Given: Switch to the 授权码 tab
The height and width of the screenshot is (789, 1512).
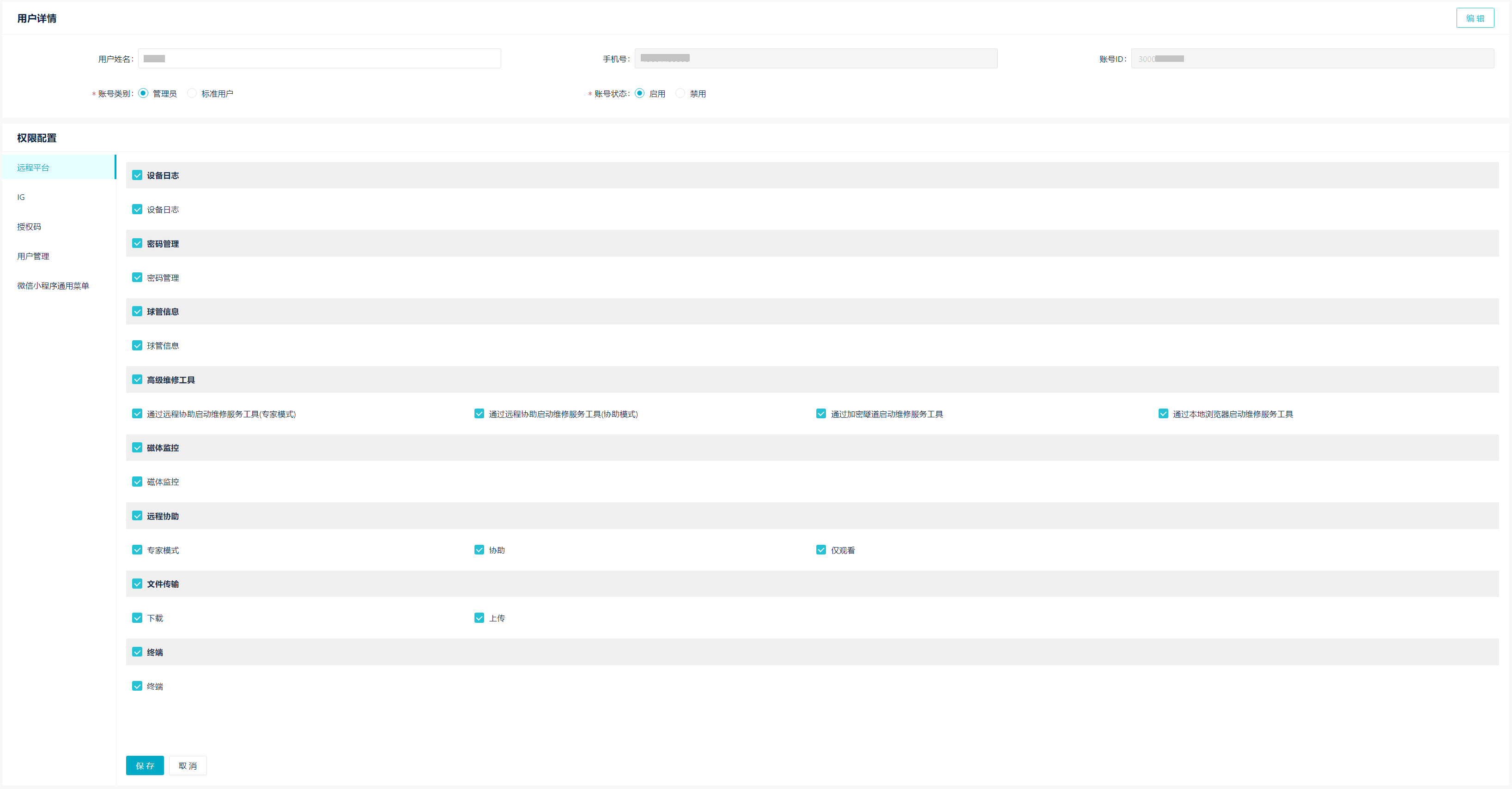Looking at the screenshot, I should 29,226.
